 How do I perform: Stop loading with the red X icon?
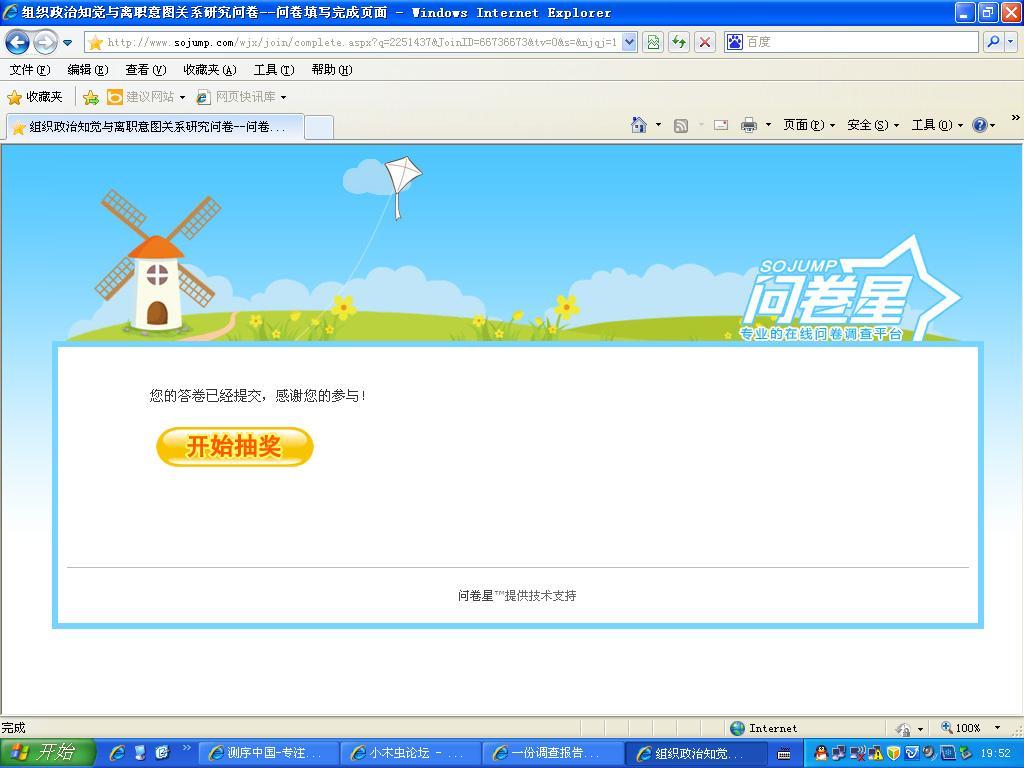point(705,42)
